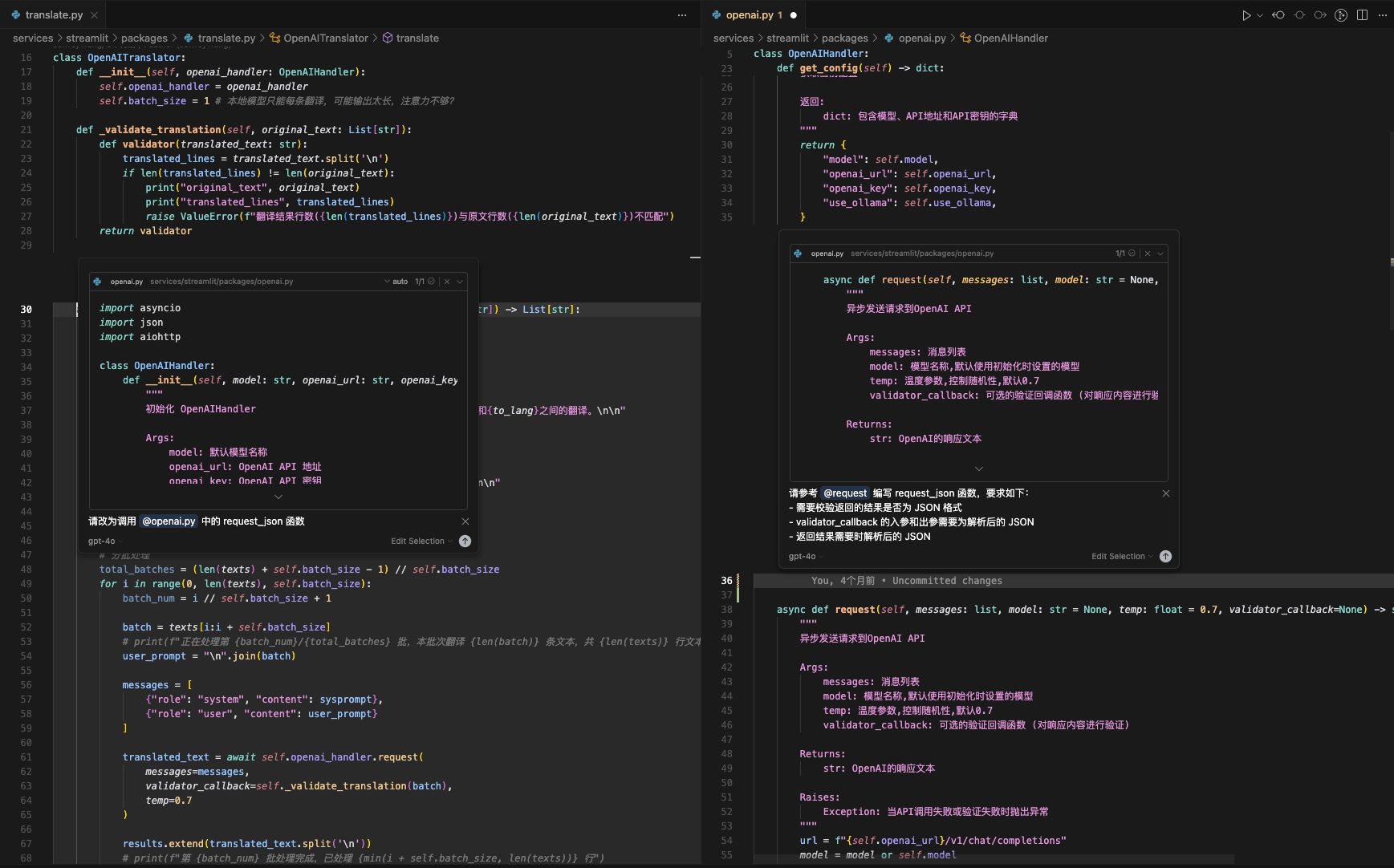Click check-circle icon in right context card
The image size is (1394, 868).
pyautogui.click(x=1132, y=254)
